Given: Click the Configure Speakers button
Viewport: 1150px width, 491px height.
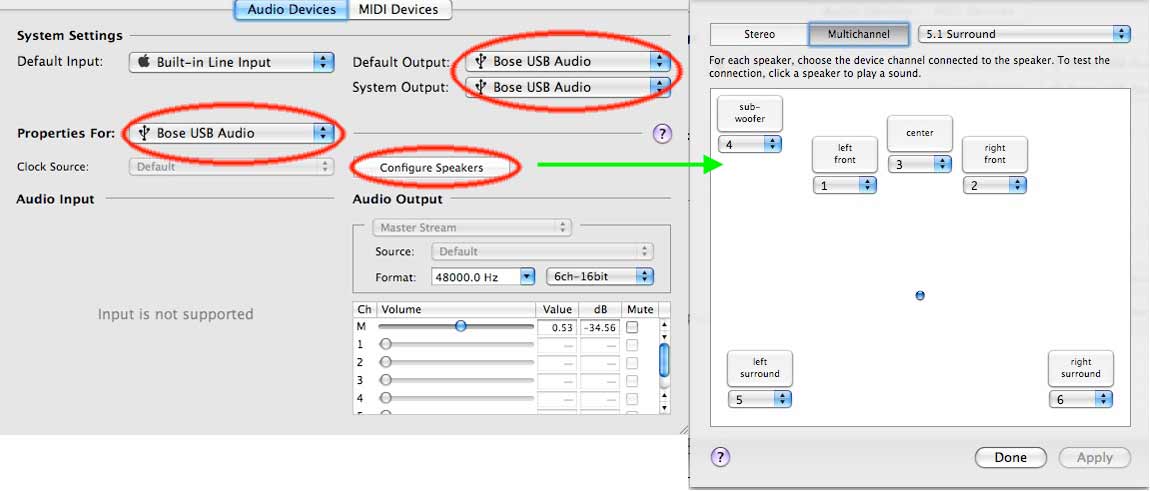Looking at the screenshot, I should coord(431,168).
